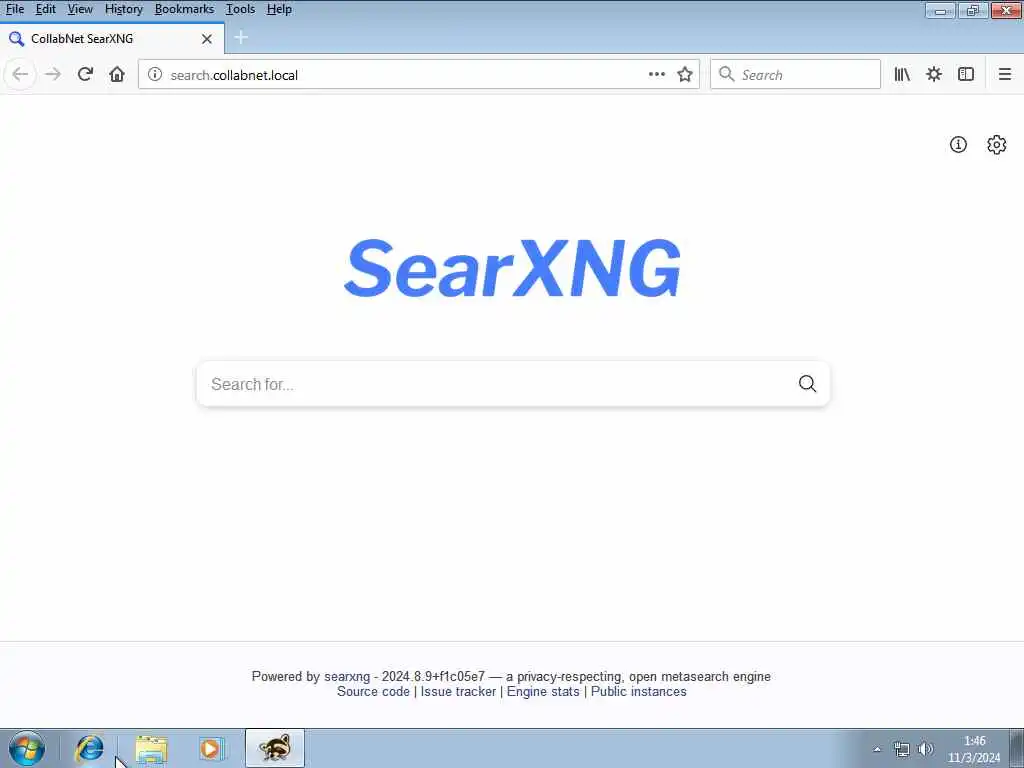Open the Source code link
This screenshot has width=1024, height=768.
(x=373, y=692)
